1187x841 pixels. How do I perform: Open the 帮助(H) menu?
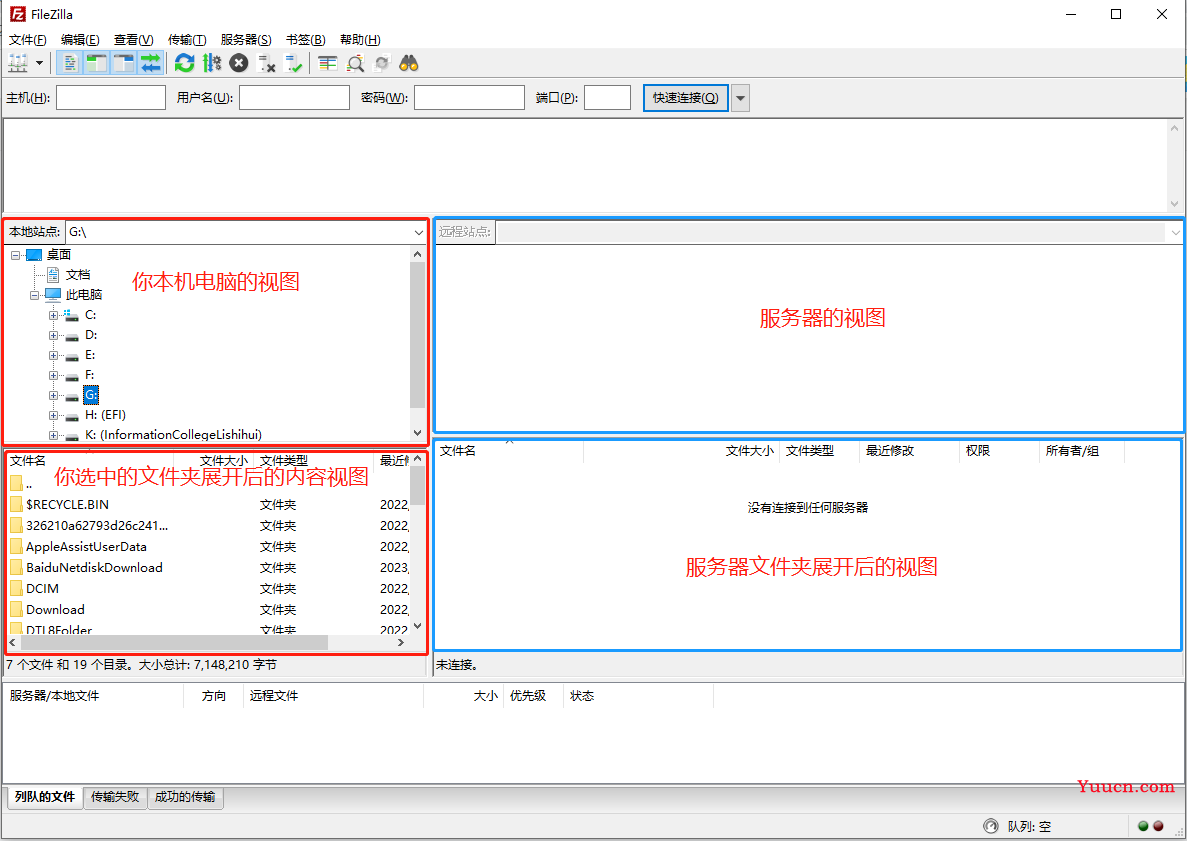point(360,39)
